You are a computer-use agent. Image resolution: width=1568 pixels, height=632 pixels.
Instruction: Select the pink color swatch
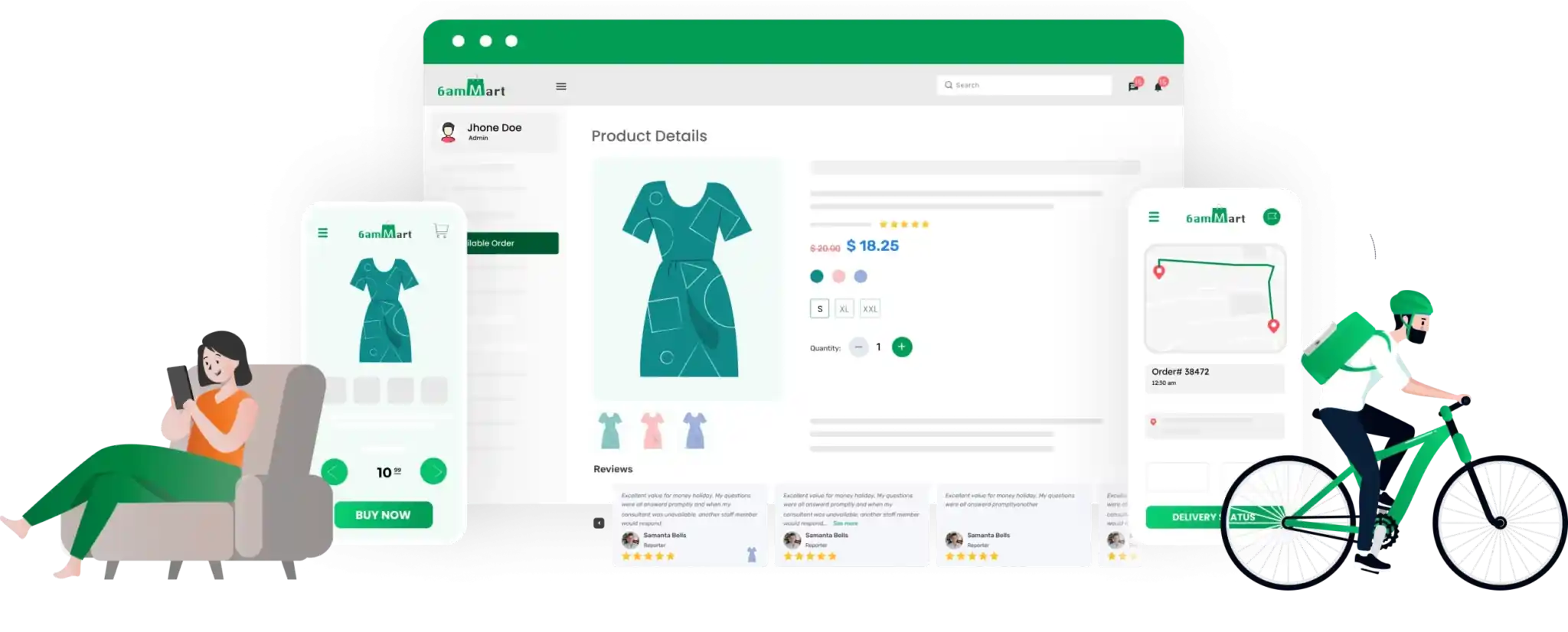839,276
